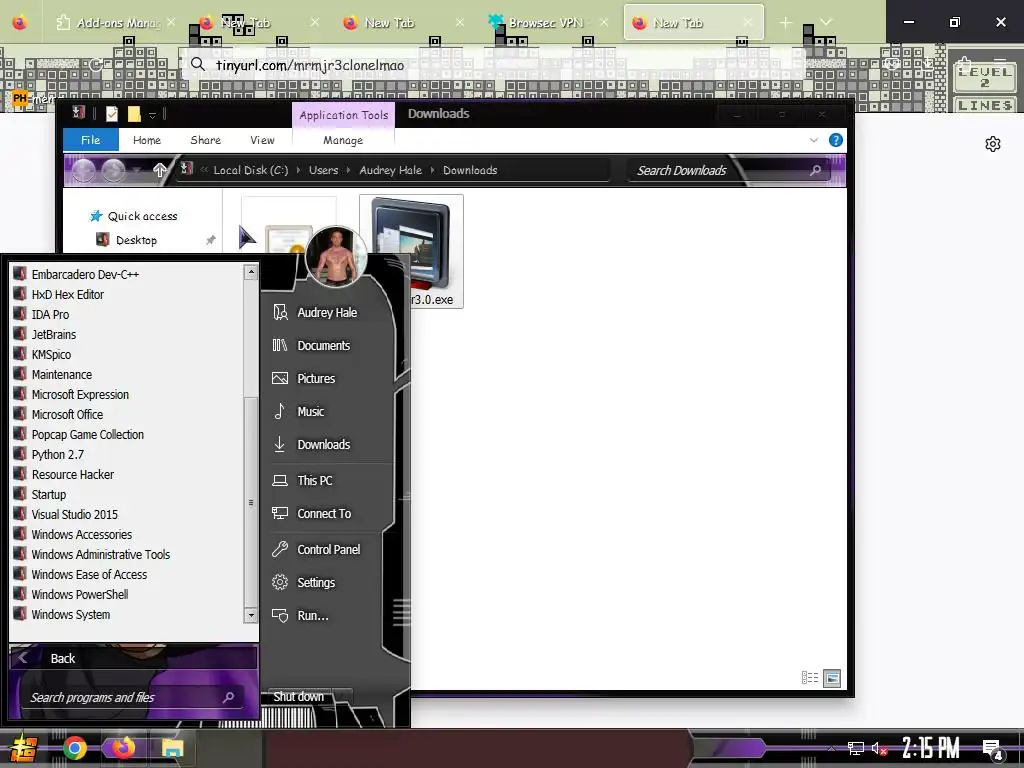Click the Pictures icon in start menu
The height and width of the screenshot is (768, 1024).
pos(280,379)
